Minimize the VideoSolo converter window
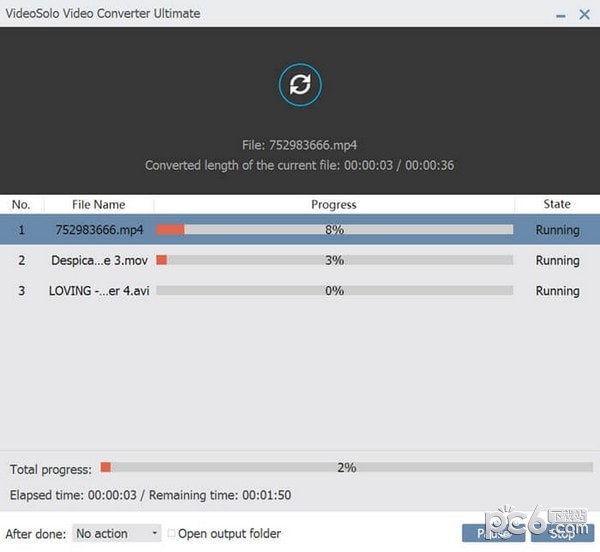Screen dimensions: 600x552 [555, 13]
